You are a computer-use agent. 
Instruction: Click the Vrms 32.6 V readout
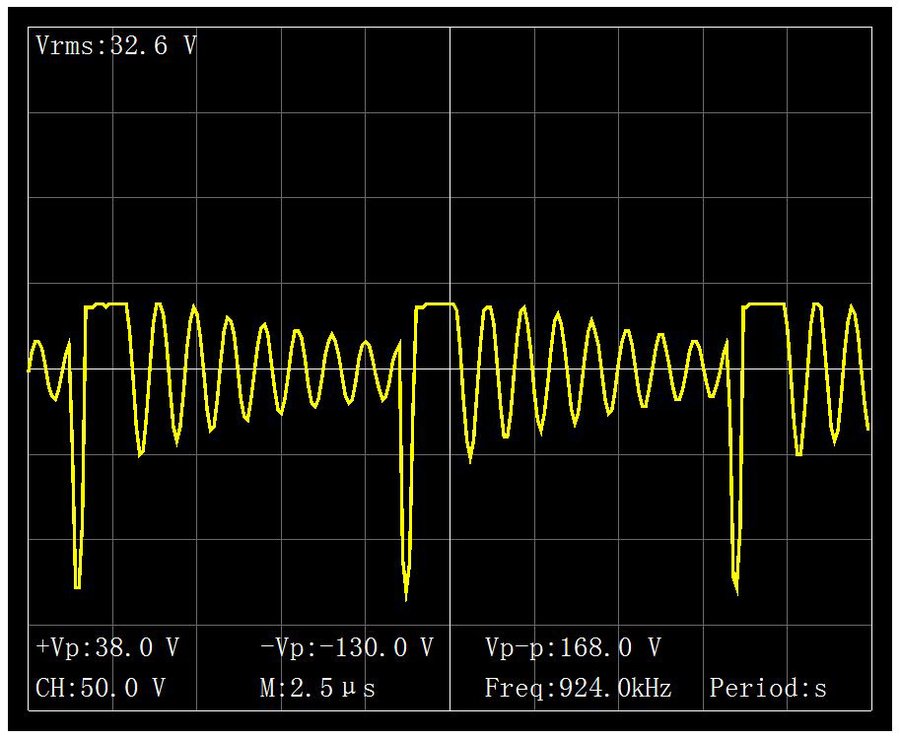point(116,46)
